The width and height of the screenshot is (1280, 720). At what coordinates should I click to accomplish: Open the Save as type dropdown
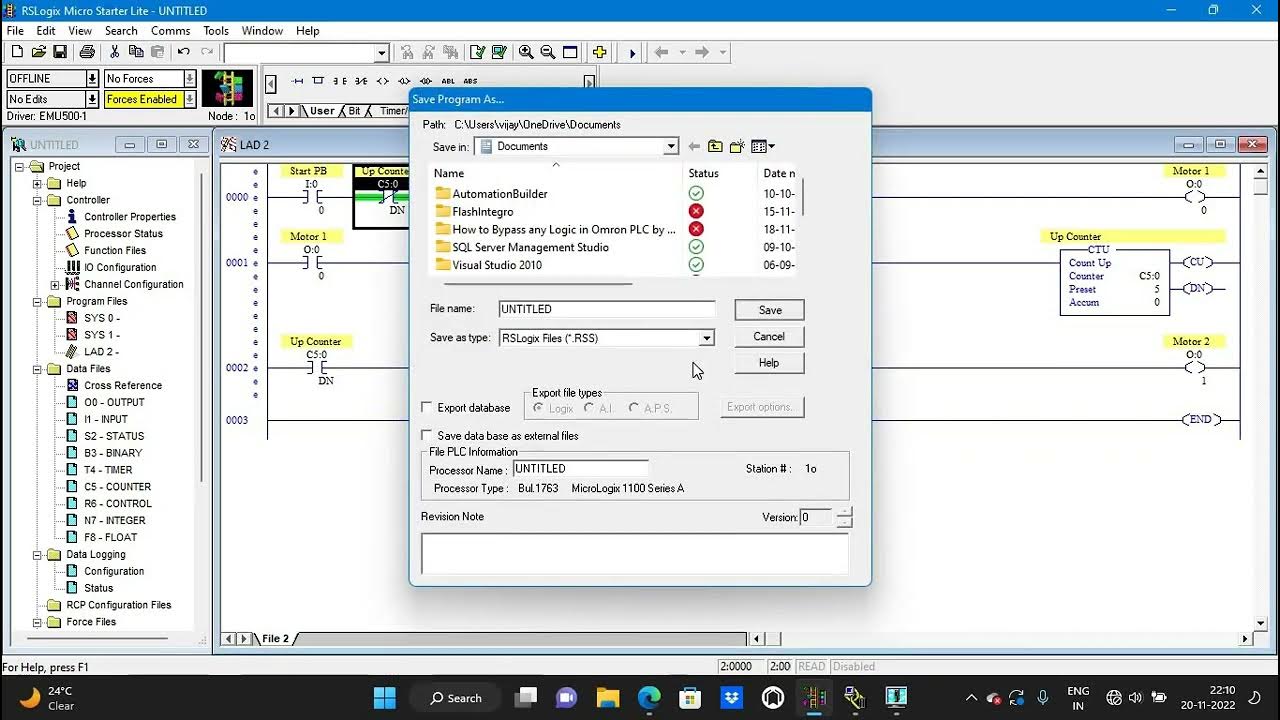click(706, 338)
